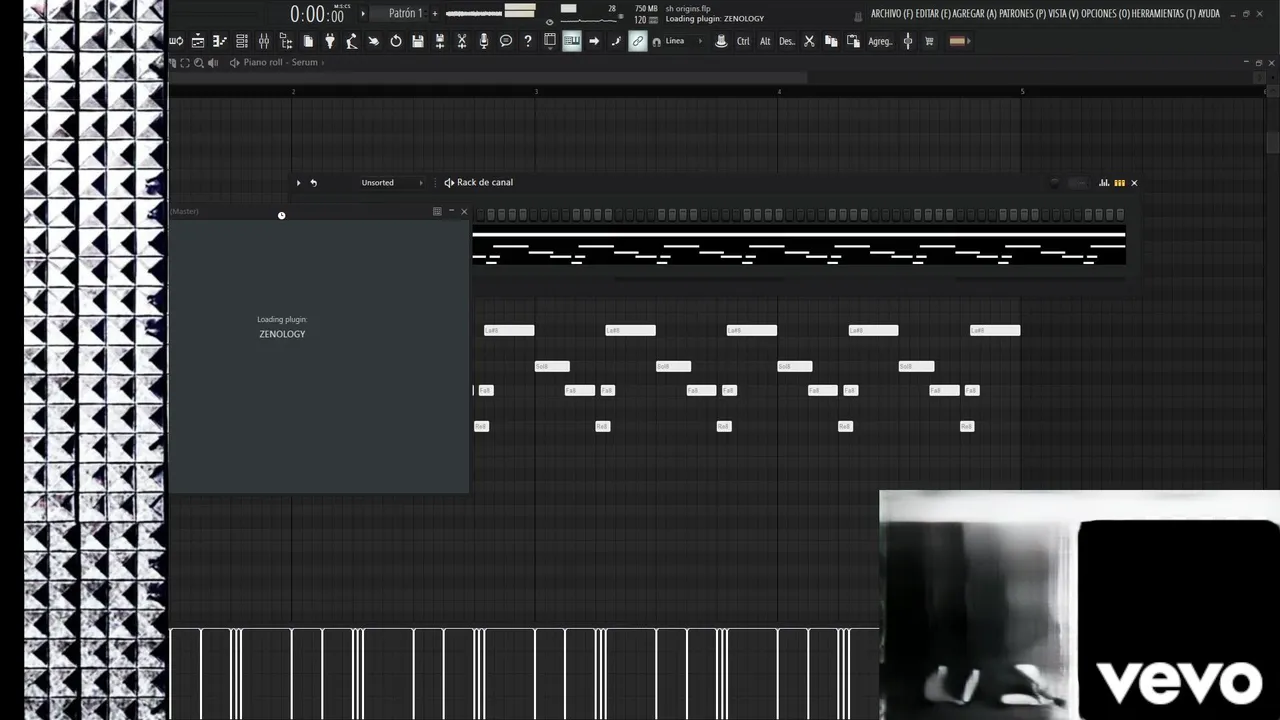The height and width of the screenshot is (720, 1280).
Task: Open the PATRONES (P) menu
Action: click(x=1022, y=14)
